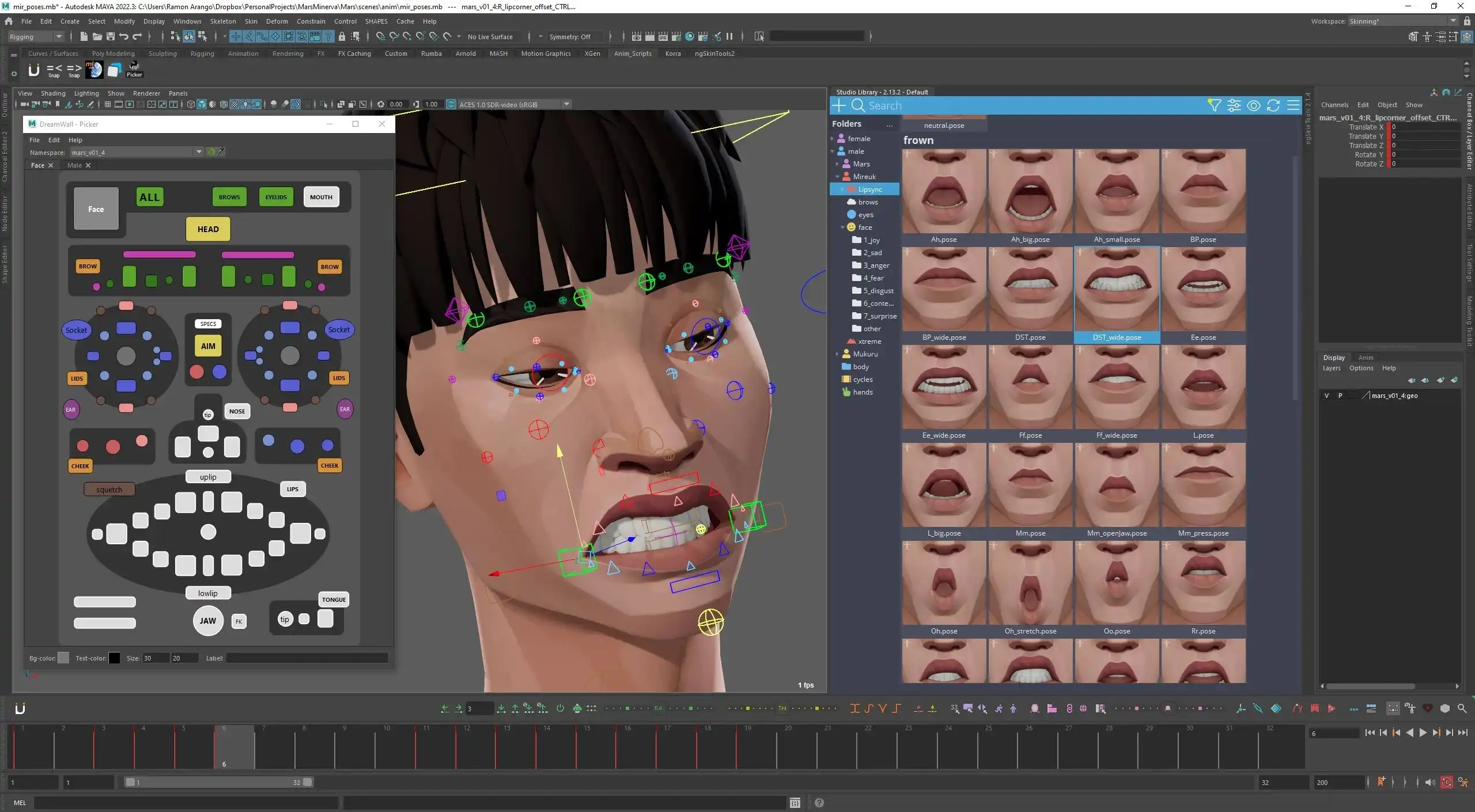Switch to the Anim layer tab
Viewport: 1475px width, 812px height.
1366,358
